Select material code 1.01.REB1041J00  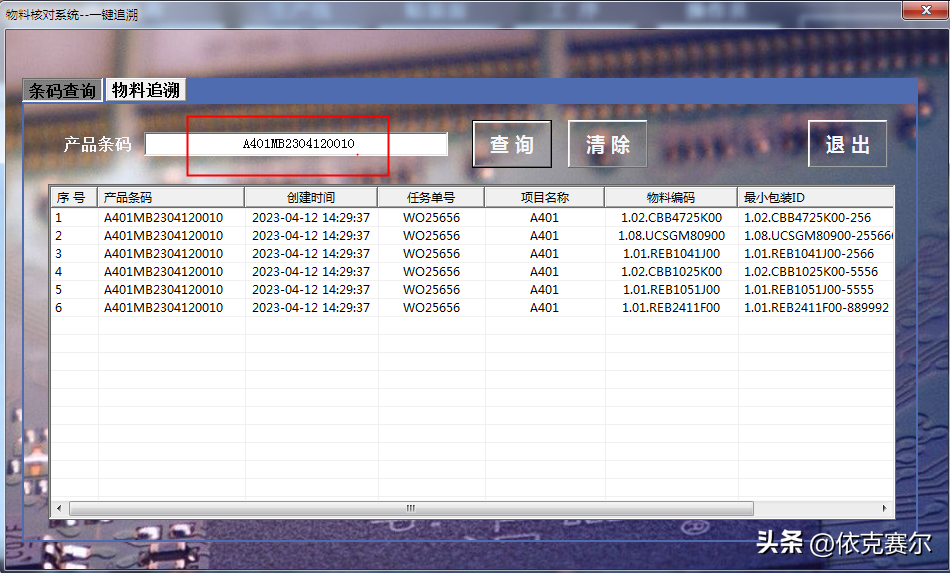click(x=671, y=254)
